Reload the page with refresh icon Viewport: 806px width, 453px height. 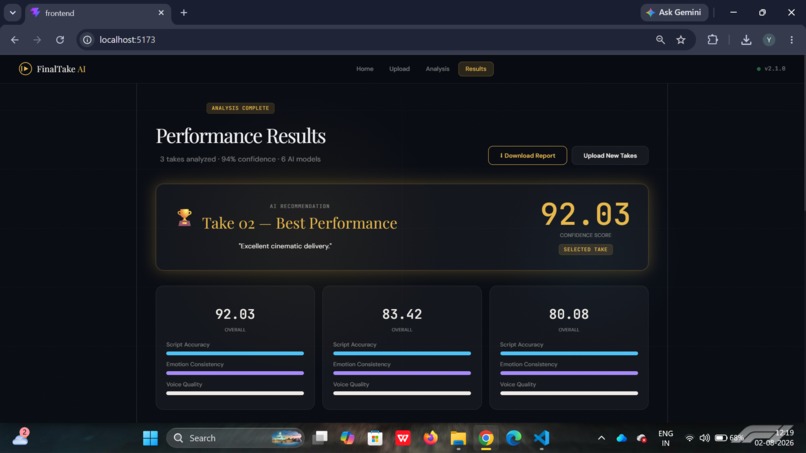[x=60, y=40]
